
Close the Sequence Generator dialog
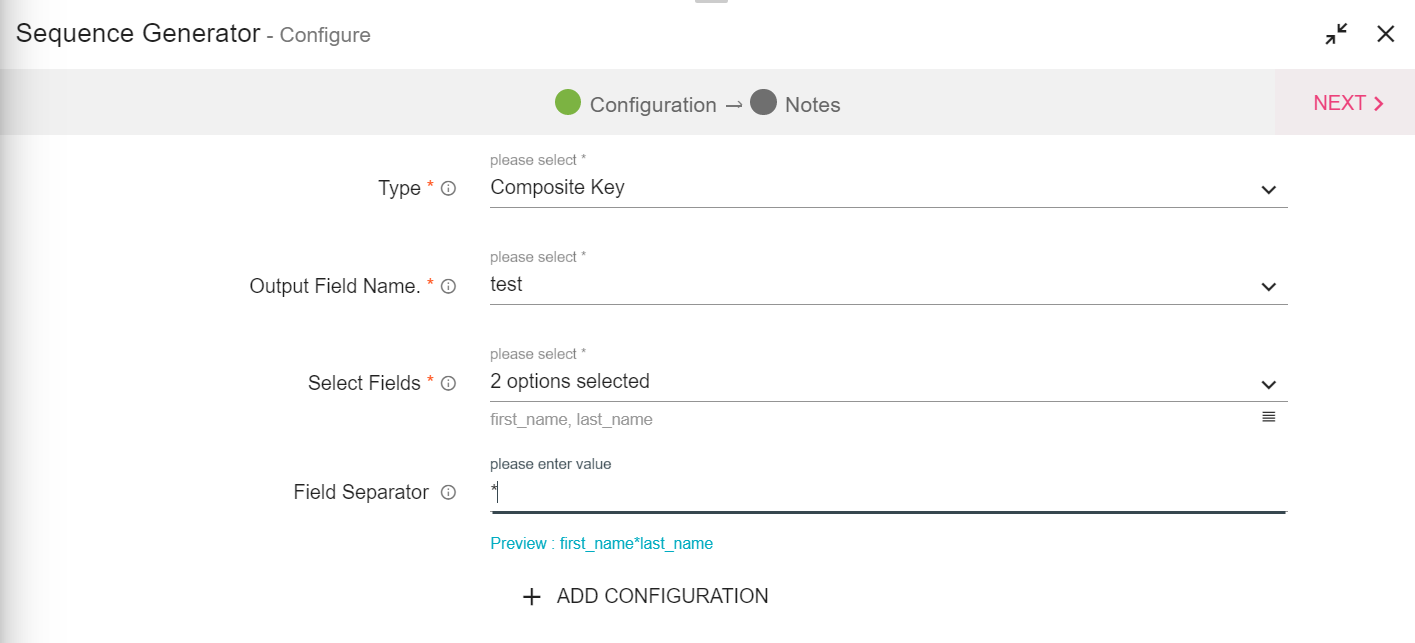(1385, 34)
